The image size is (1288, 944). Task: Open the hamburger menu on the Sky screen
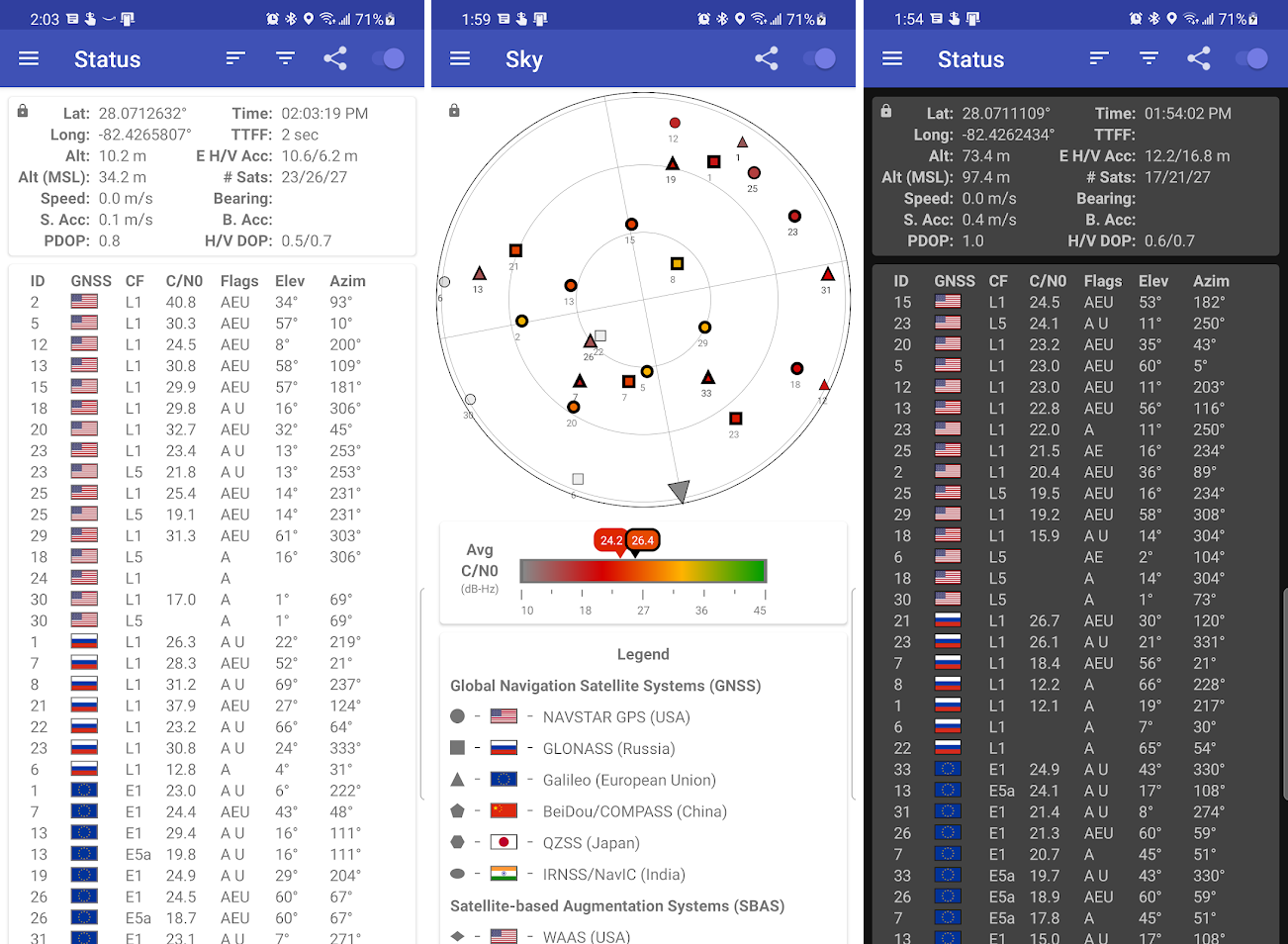[x=460, y=58]
